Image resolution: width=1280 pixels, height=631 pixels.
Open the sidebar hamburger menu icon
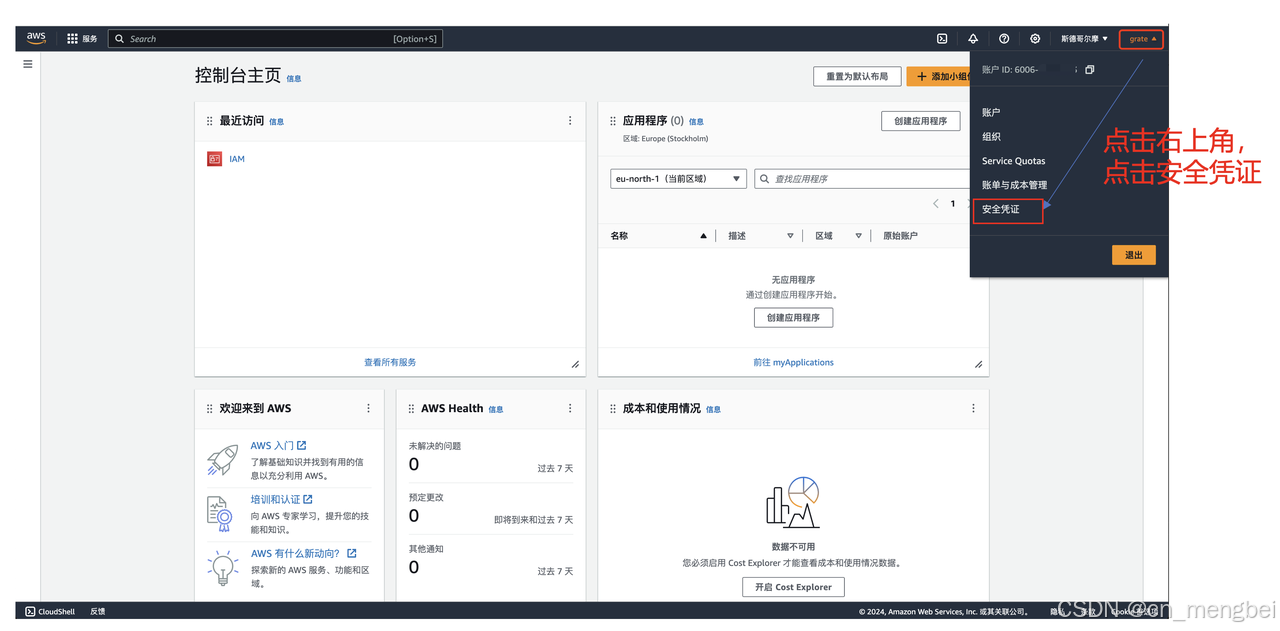(x=27, y=63)
